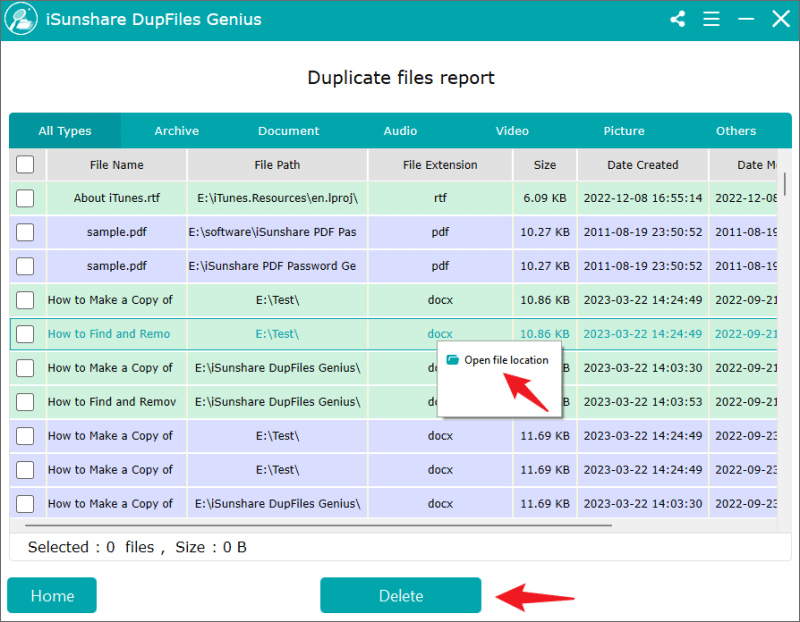This screenshot has width=800, height=622.
Task: Check the box for About iTunes.rtf
Action: click(25, 198)
